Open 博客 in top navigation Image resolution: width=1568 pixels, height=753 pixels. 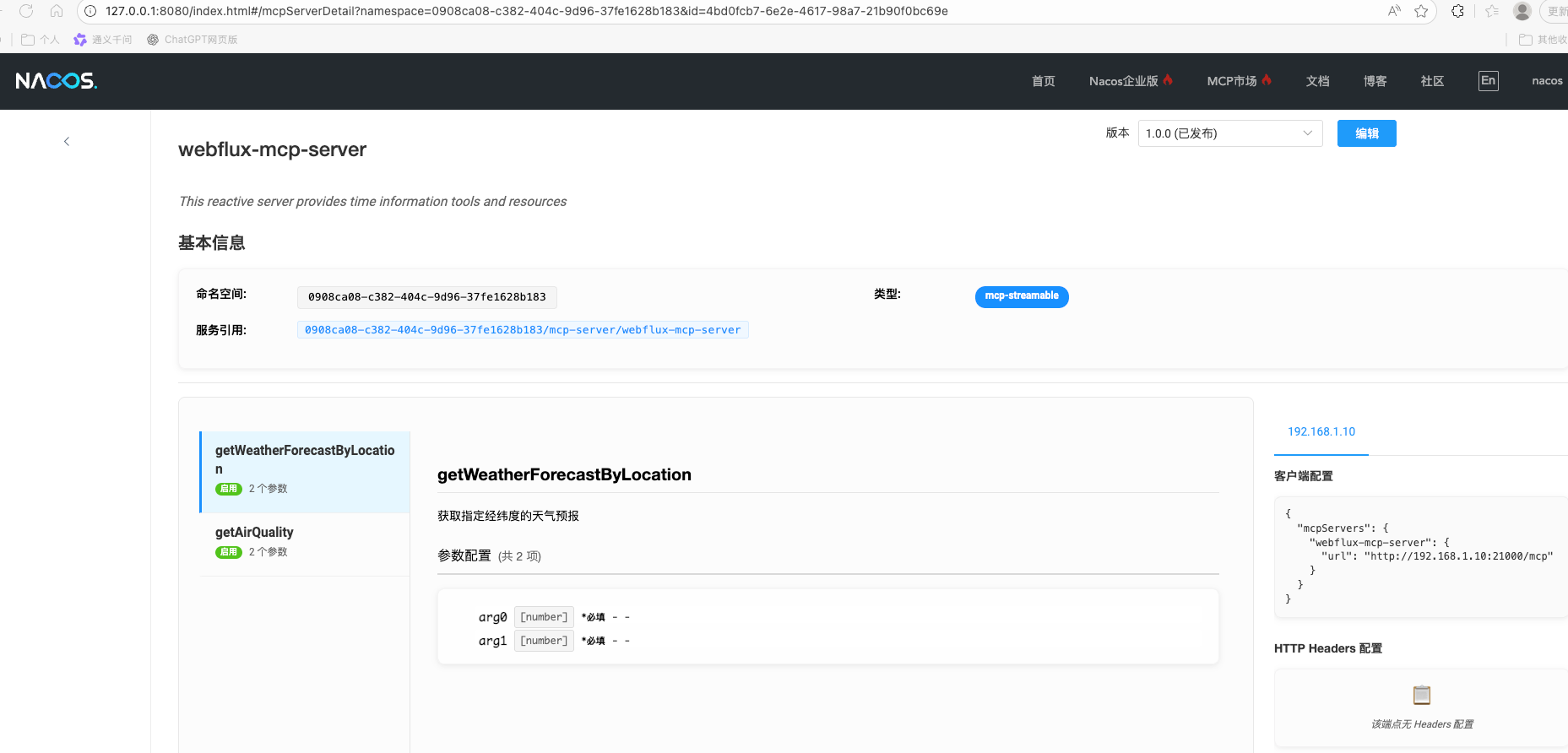pos(1375,81)
